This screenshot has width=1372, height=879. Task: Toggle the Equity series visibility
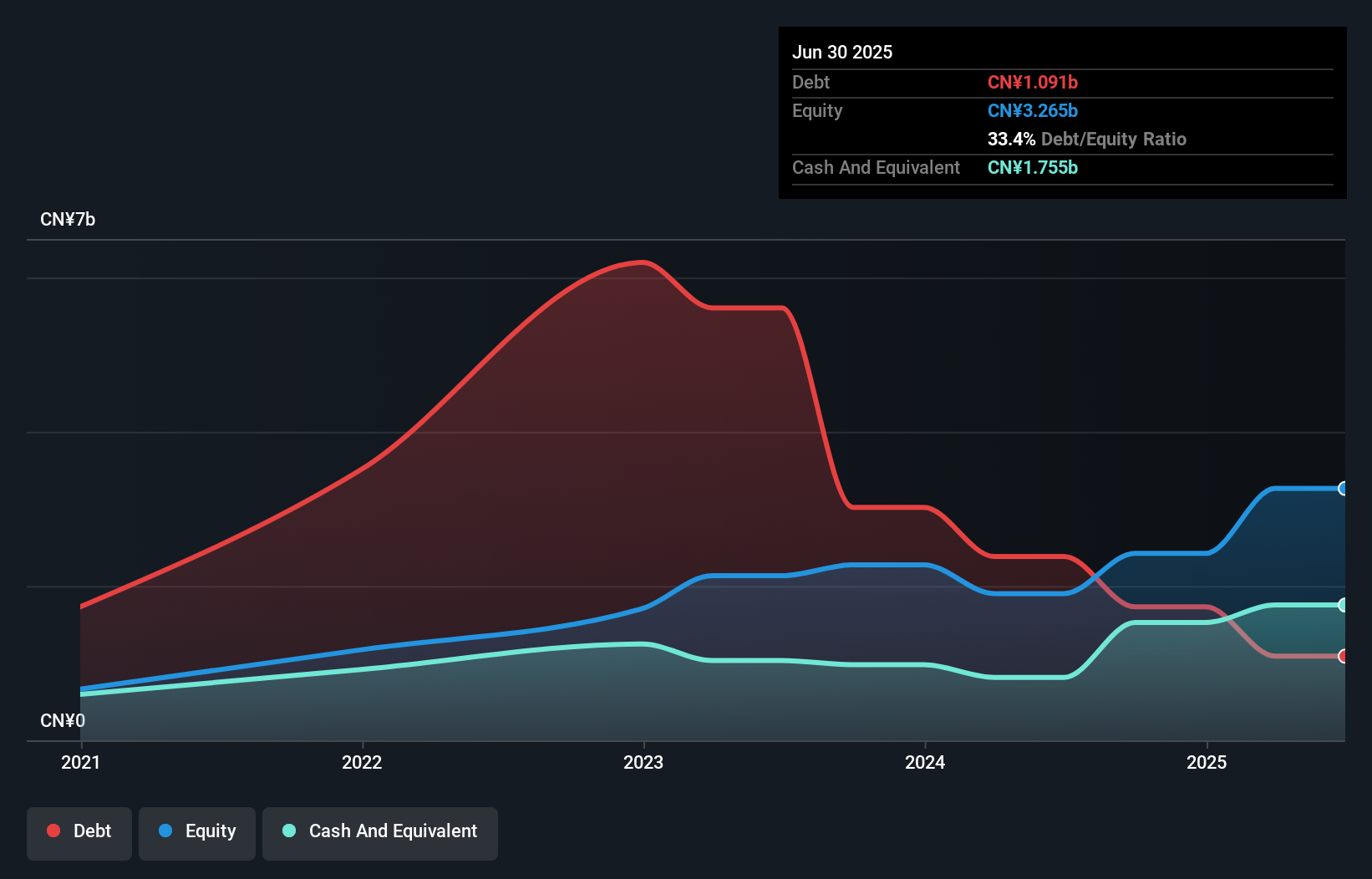pos(197,833)
